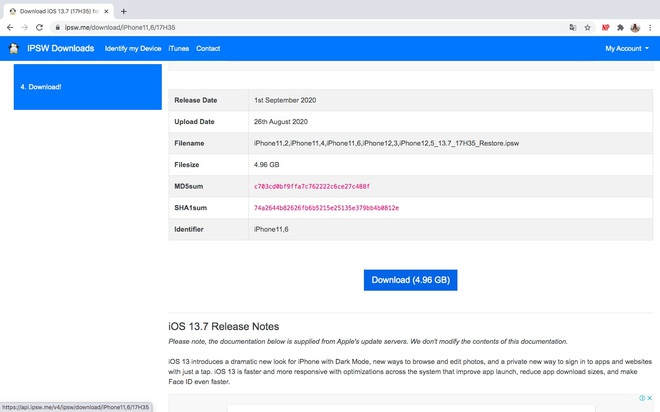Click the SHA1sum hash value
Image resolution: width=660 pixels, height=412 pixels.
pyautogui.click(x=326, y=208)
